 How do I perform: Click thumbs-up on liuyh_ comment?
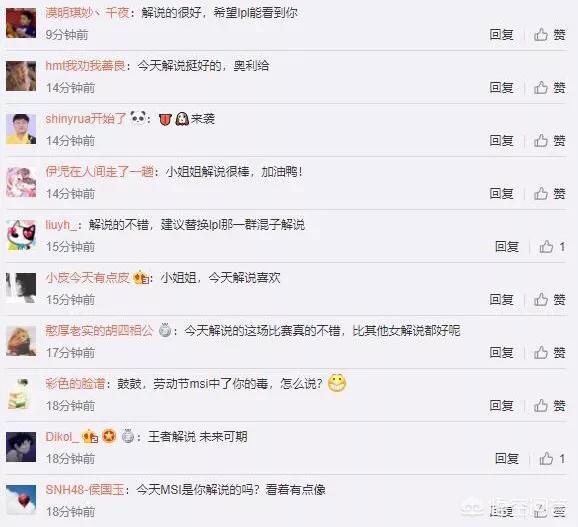[x=552, y=247]
